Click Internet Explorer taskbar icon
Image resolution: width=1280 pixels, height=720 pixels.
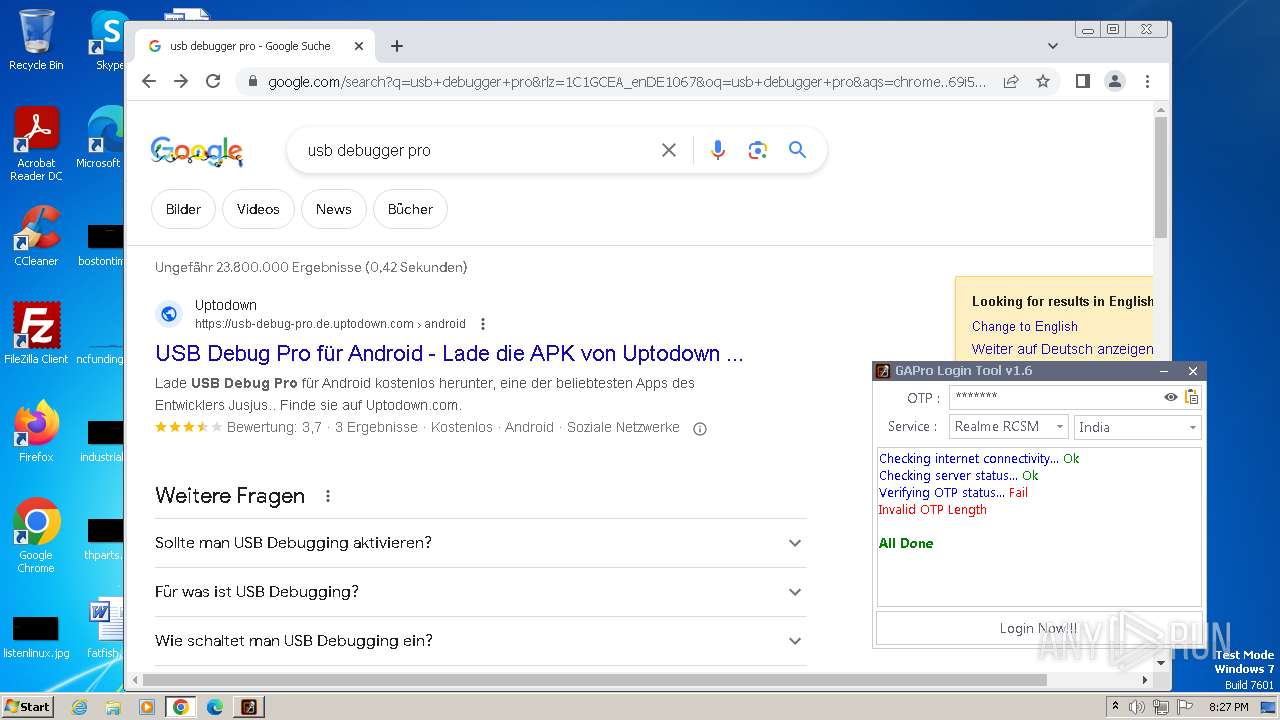click(80, 707)
